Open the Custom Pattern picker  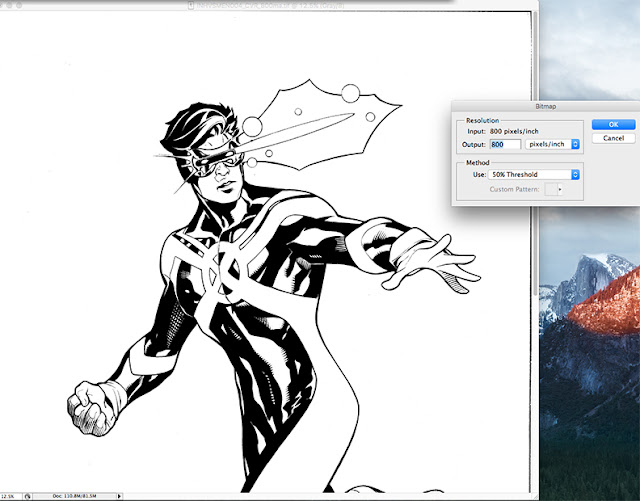553,189
